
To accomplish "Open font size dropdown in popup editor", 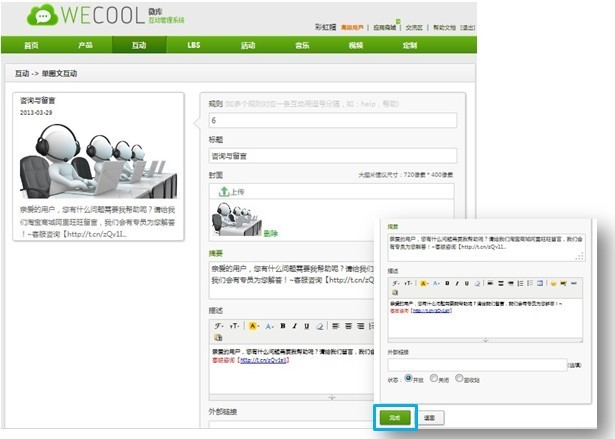I will 409,283.
